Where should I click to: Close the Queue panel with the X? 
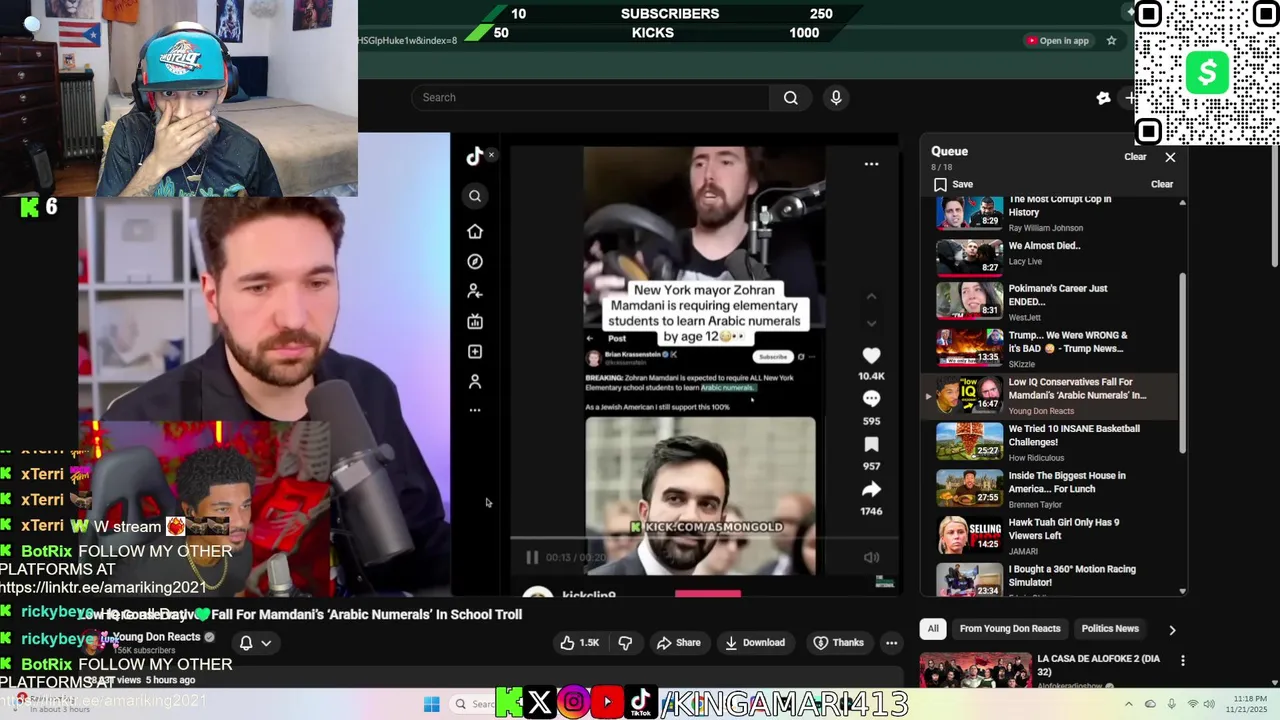pos(1170,157)
